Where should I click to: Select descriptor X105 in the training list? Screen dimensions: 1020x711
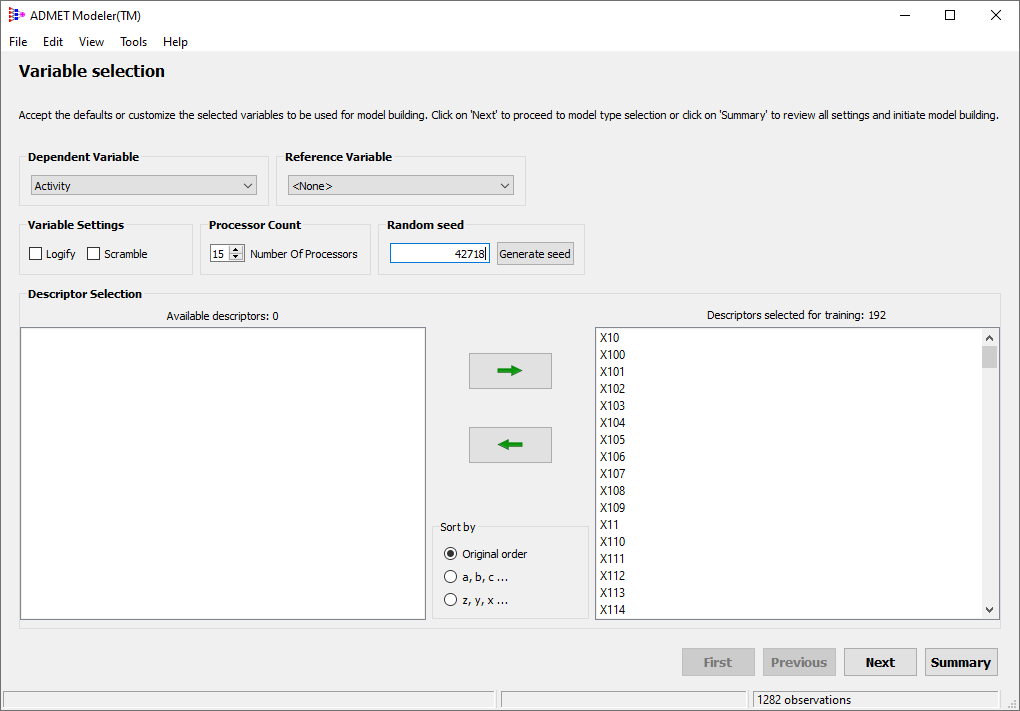[612, 440]
